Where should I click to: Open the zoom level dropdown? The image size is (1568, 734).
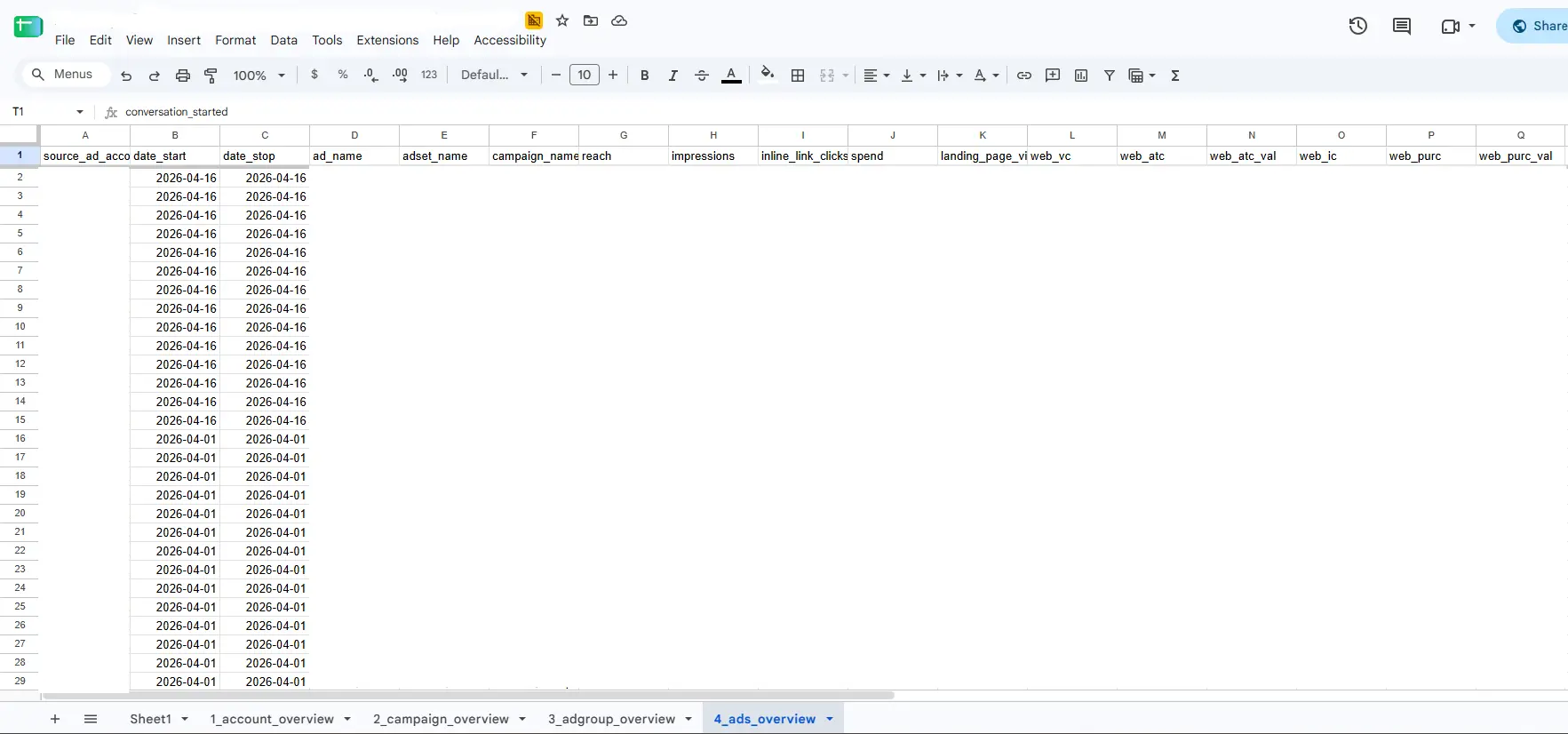259,76
